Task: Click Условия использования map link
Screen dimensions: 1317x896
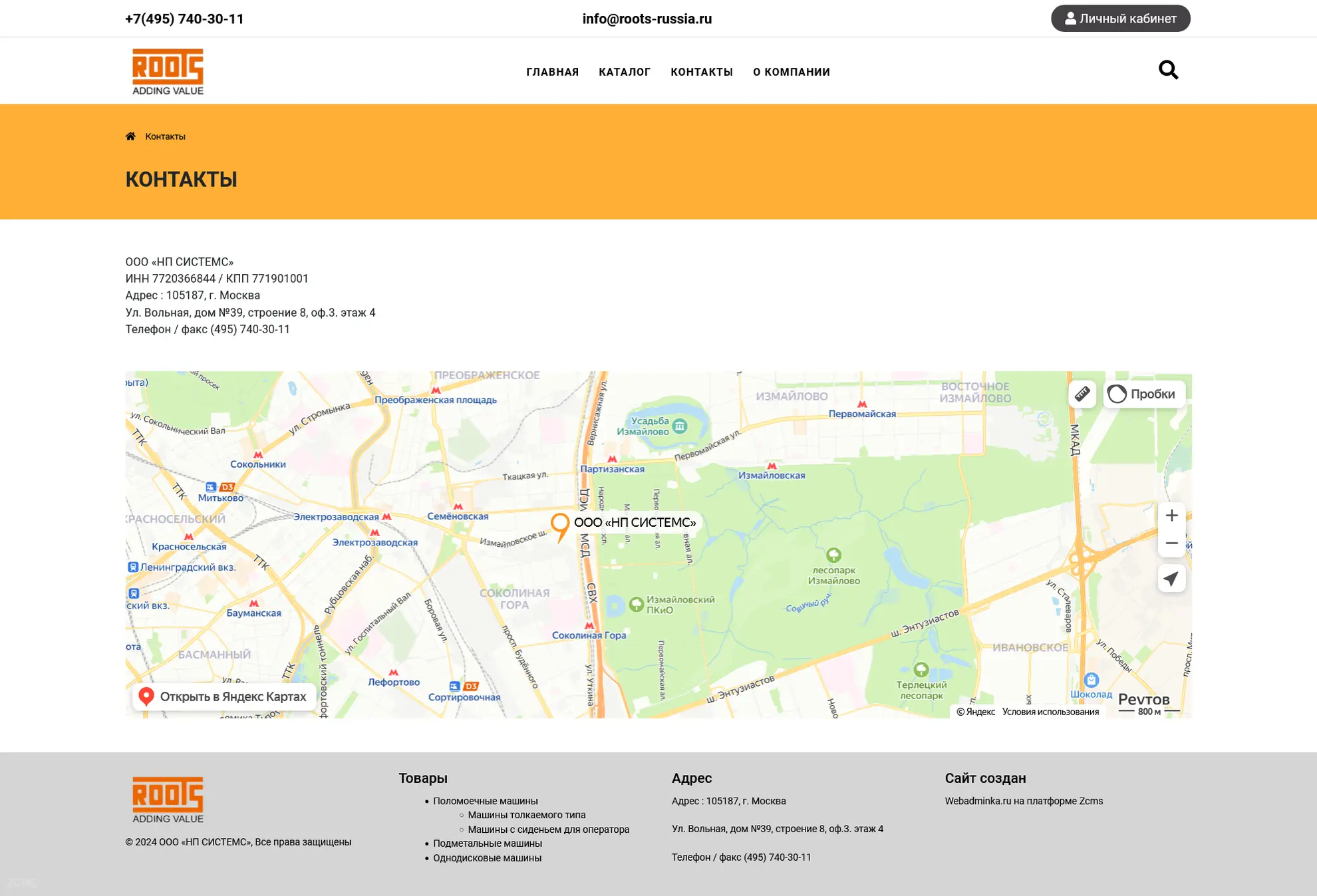Action: coord(1050,712)
